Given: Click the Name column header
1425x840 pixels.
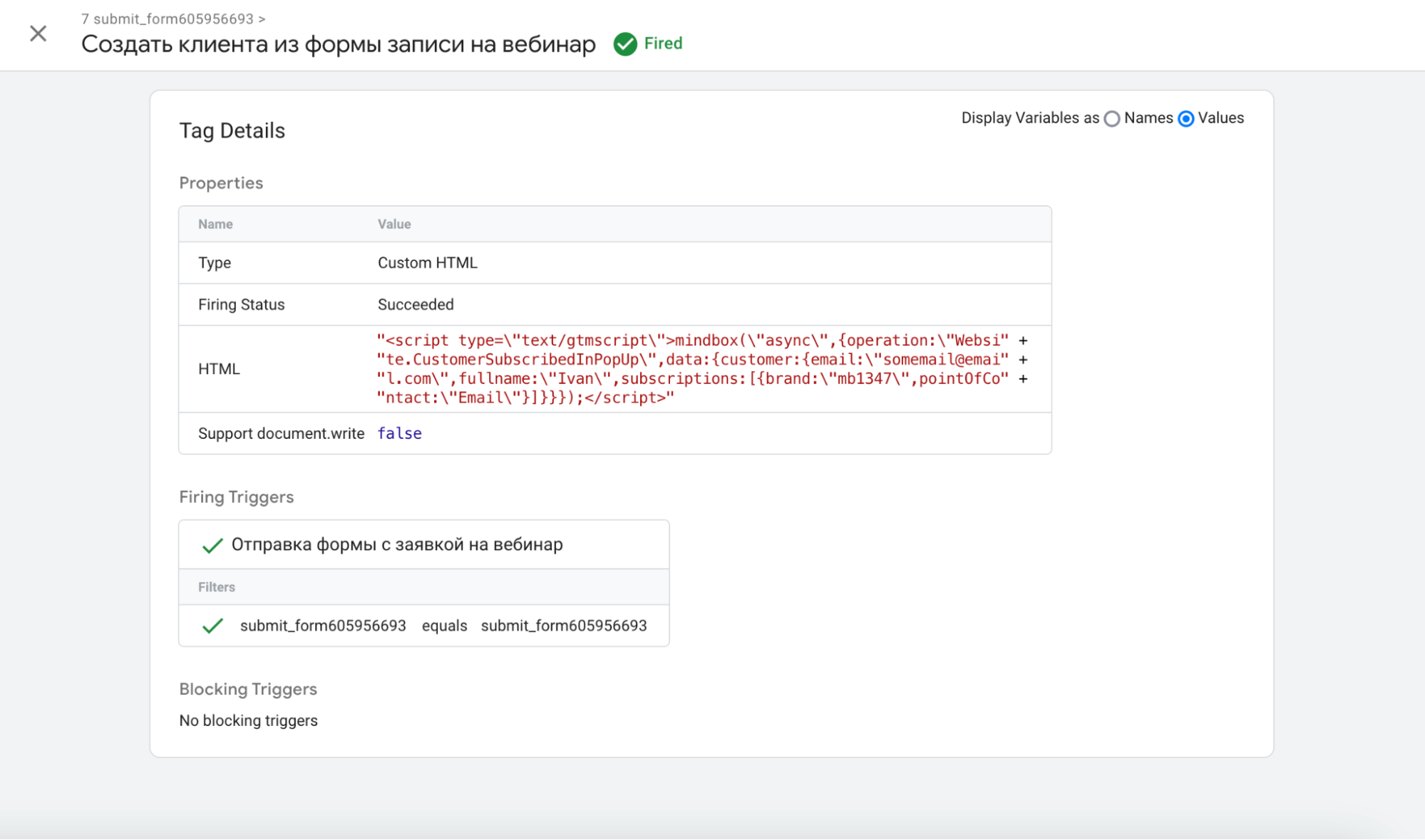Looking at the screenshot, I should tap(215, 224).
